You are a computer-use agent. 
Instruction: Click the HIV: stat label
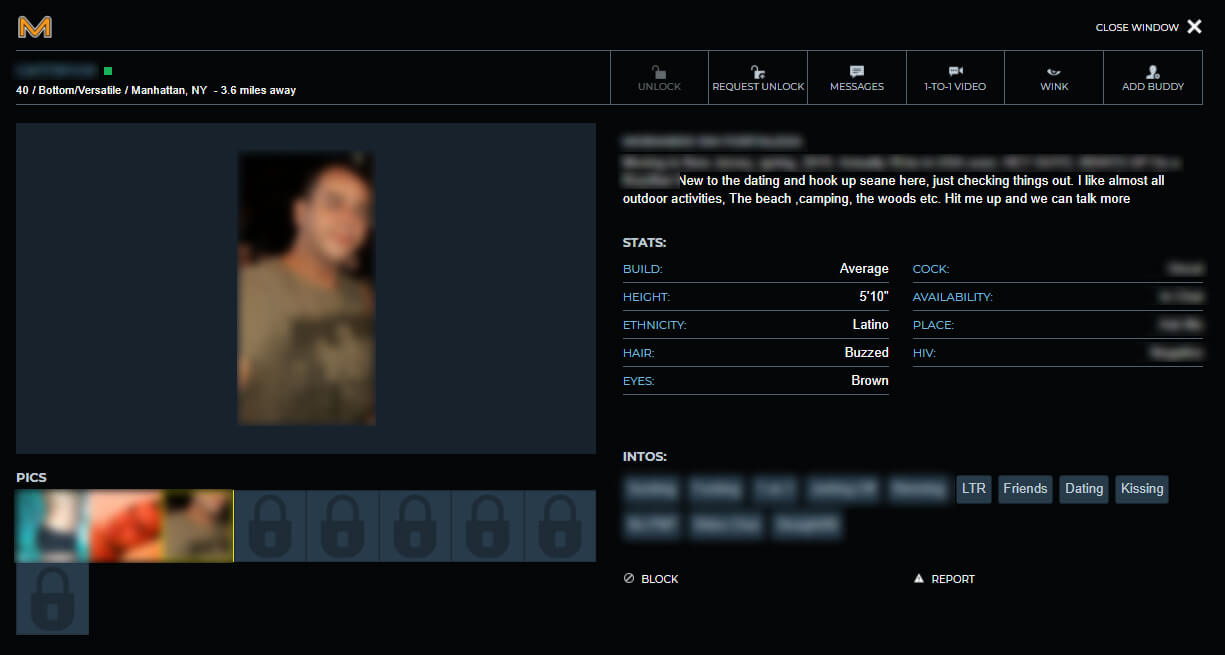click(x=924, y=353)
